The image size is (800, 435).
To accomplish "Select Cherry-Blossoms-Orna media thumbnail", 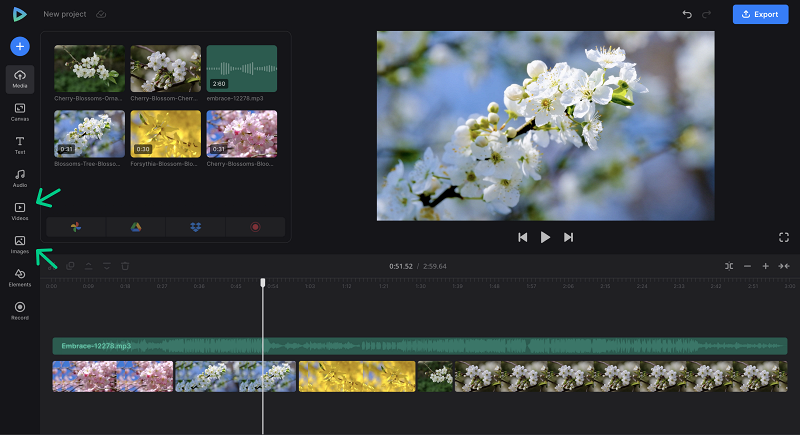I will tap(89, 68).
